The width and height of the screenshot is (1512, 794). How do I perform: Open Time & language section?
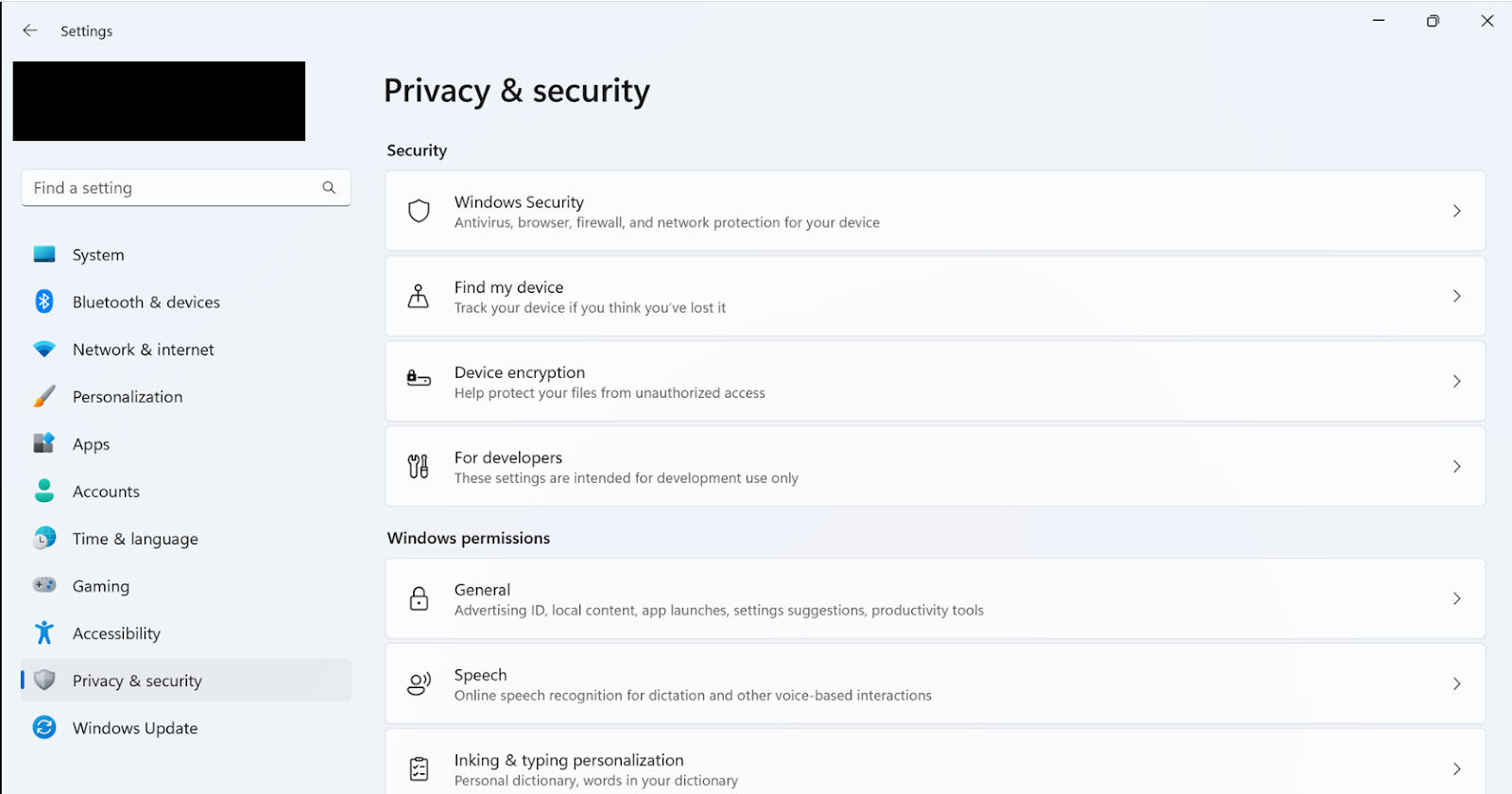135,539
